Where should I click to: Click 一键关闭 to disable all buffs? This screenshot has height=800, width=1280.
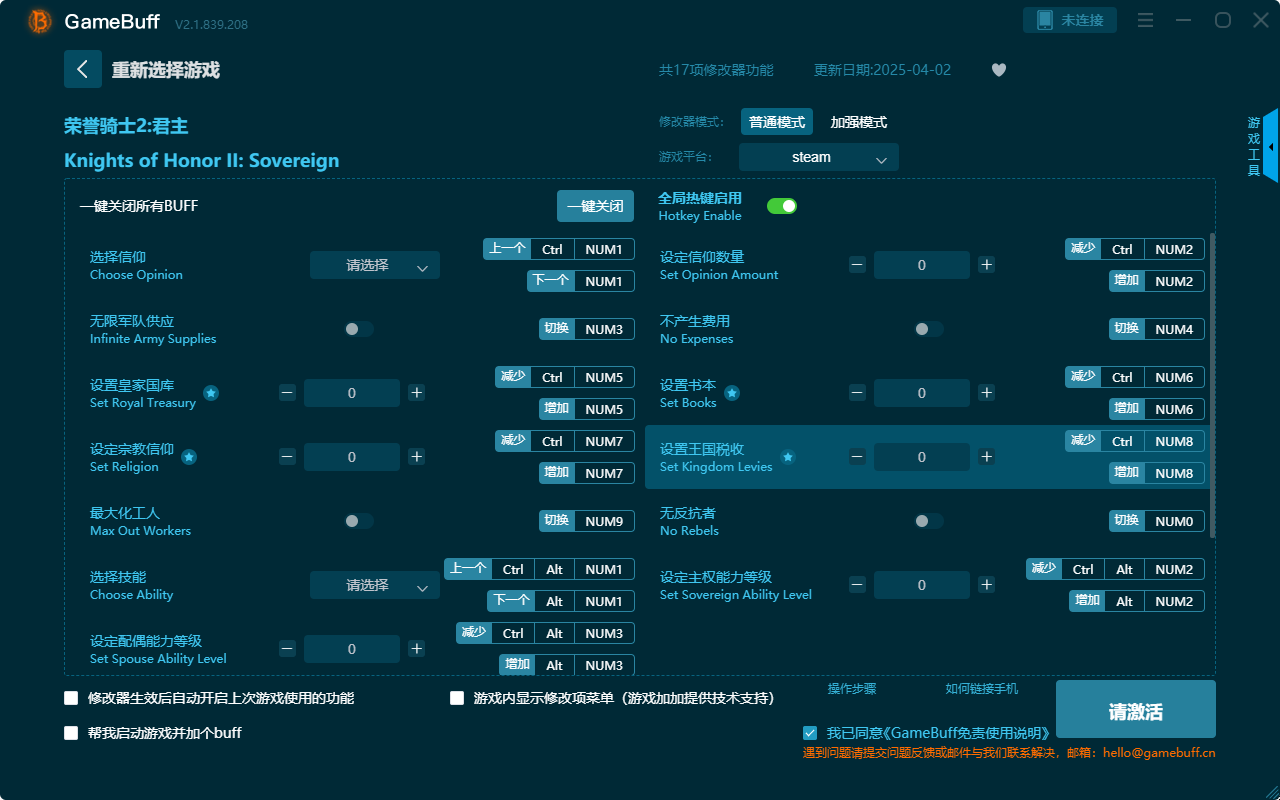click(596, 206)
